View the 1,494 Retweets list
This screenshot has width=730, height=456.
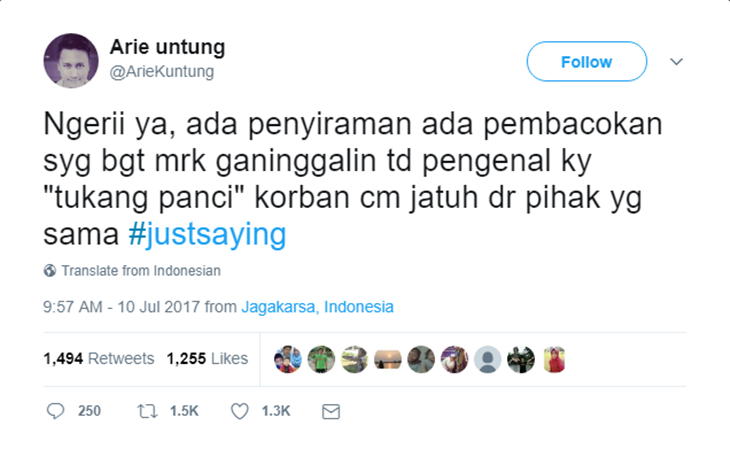(99, 358)
